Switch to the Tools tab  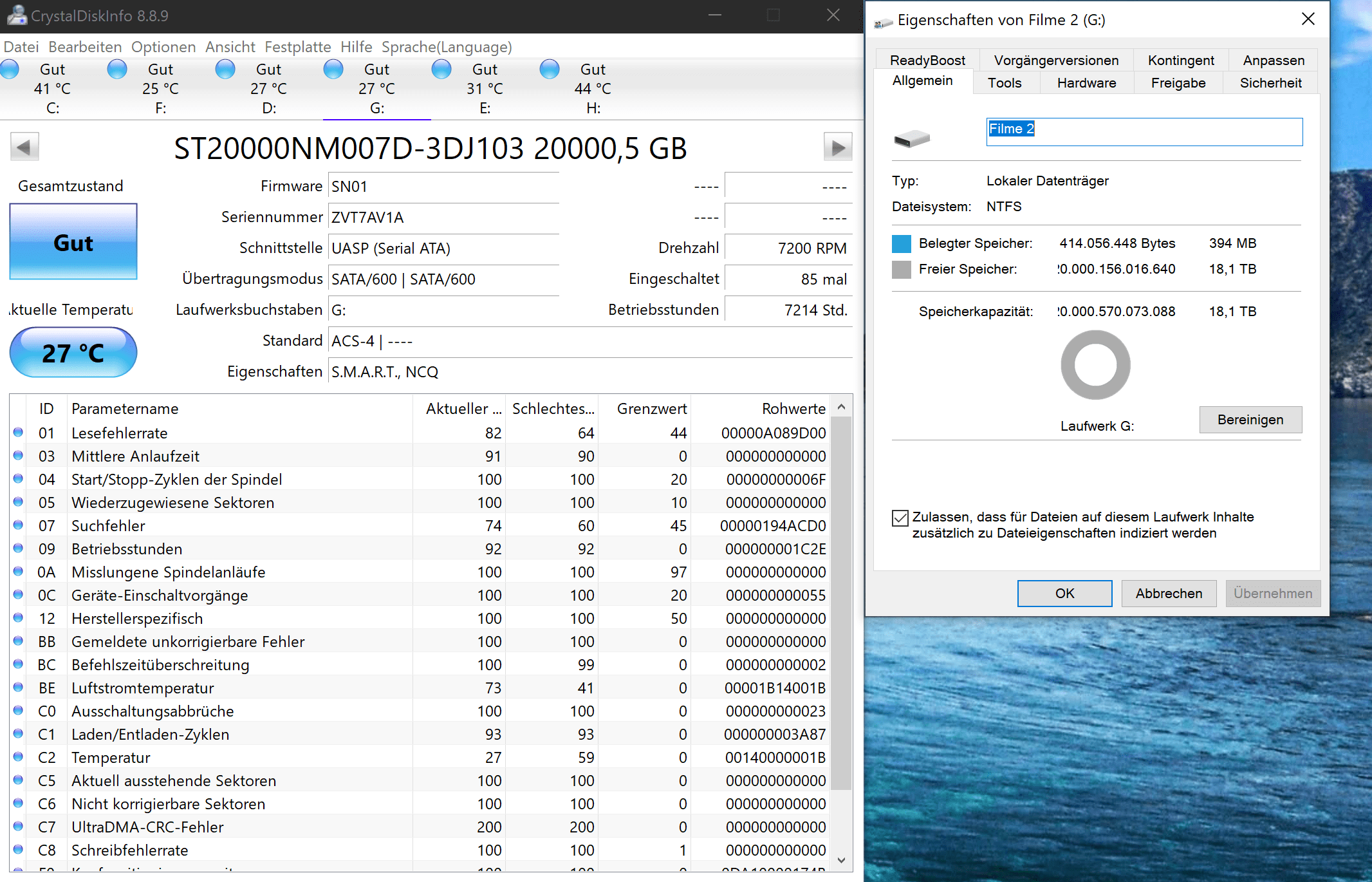[1005, 83]
